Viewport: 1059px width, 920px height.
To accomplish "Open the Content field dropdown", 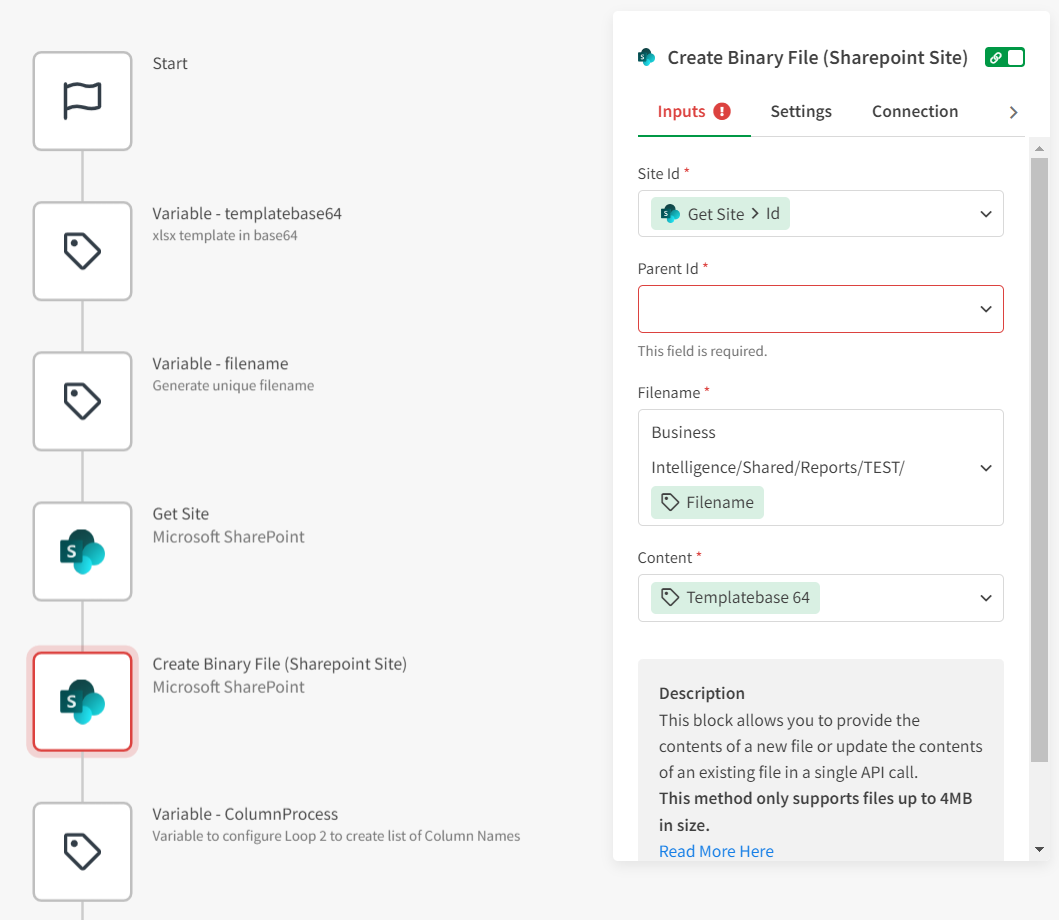I will (986, 598).
